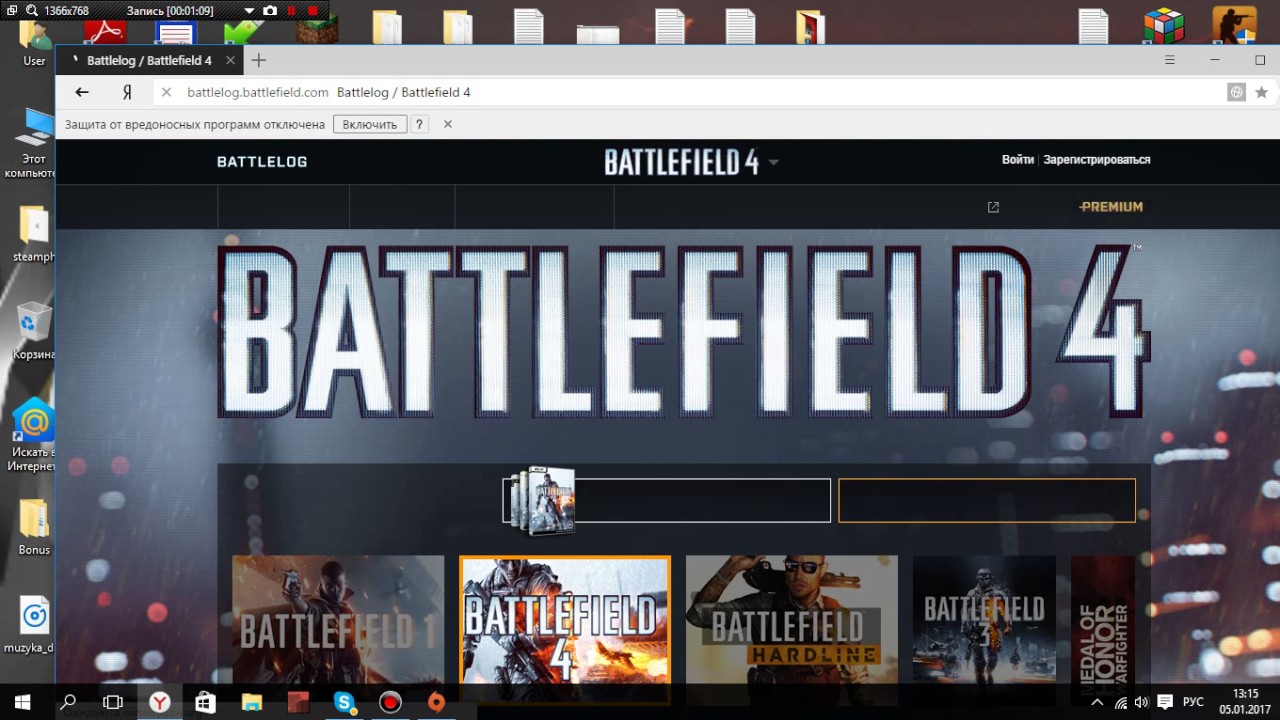Close the Battlelog / Battlefield 4 tab
1280x720 pixels.
click(230, 60)
